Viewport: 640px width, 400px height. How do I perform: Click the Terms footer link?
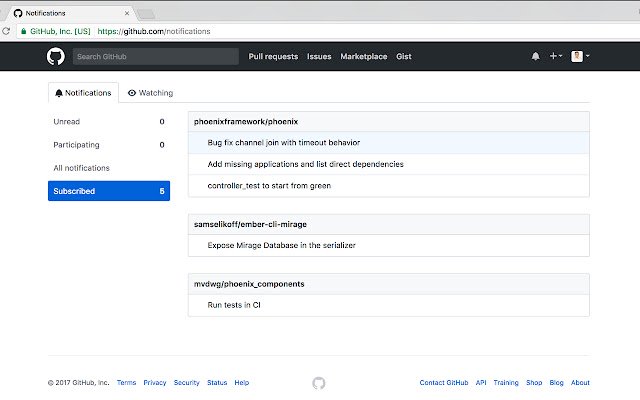[127, 382]
